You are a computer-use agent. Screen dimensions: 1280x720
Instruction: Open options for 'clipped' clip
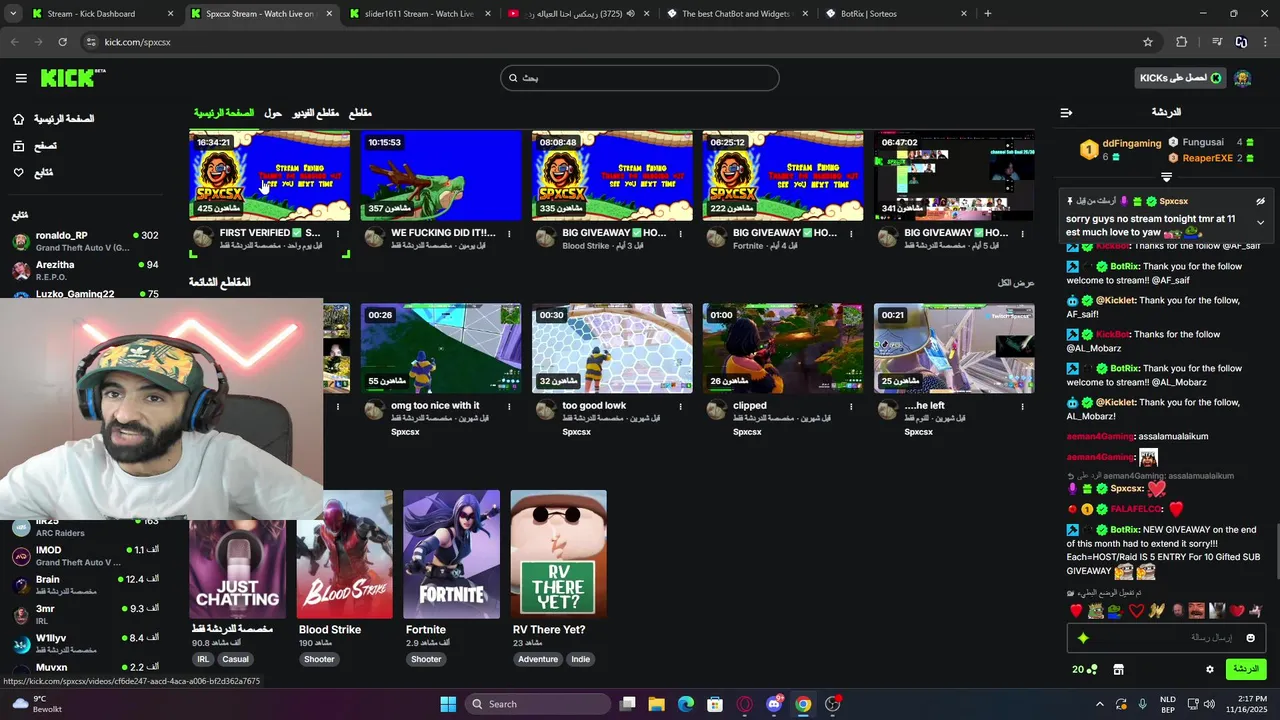pos(851,407)
